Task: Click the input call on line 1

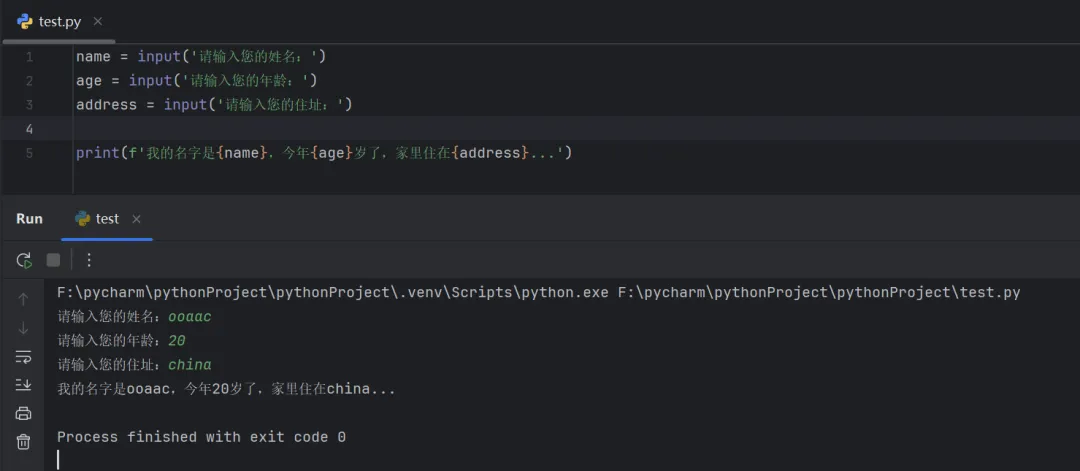Action: (158, 56)
